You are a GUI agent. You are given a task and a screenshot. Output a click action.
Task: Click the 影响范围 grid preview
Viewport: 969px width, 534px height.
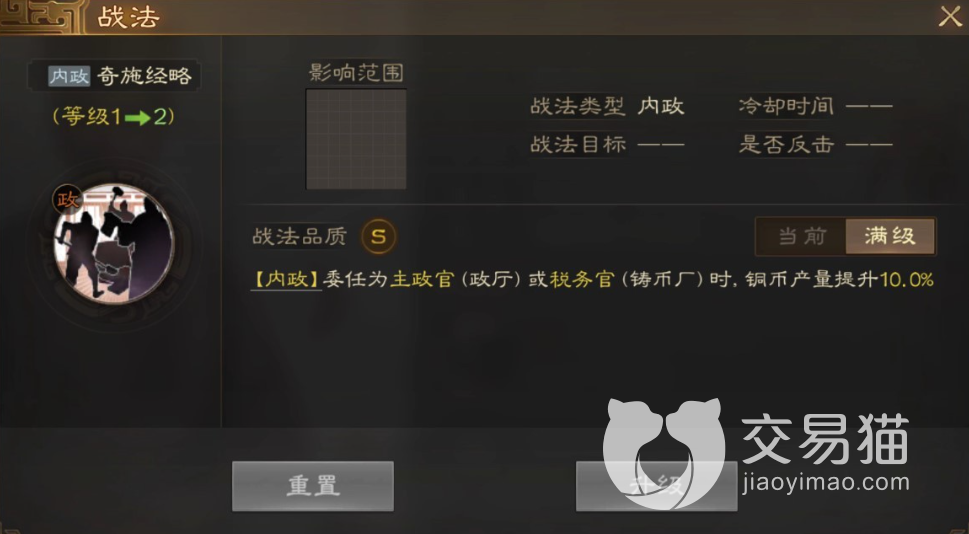coord(356,139)
